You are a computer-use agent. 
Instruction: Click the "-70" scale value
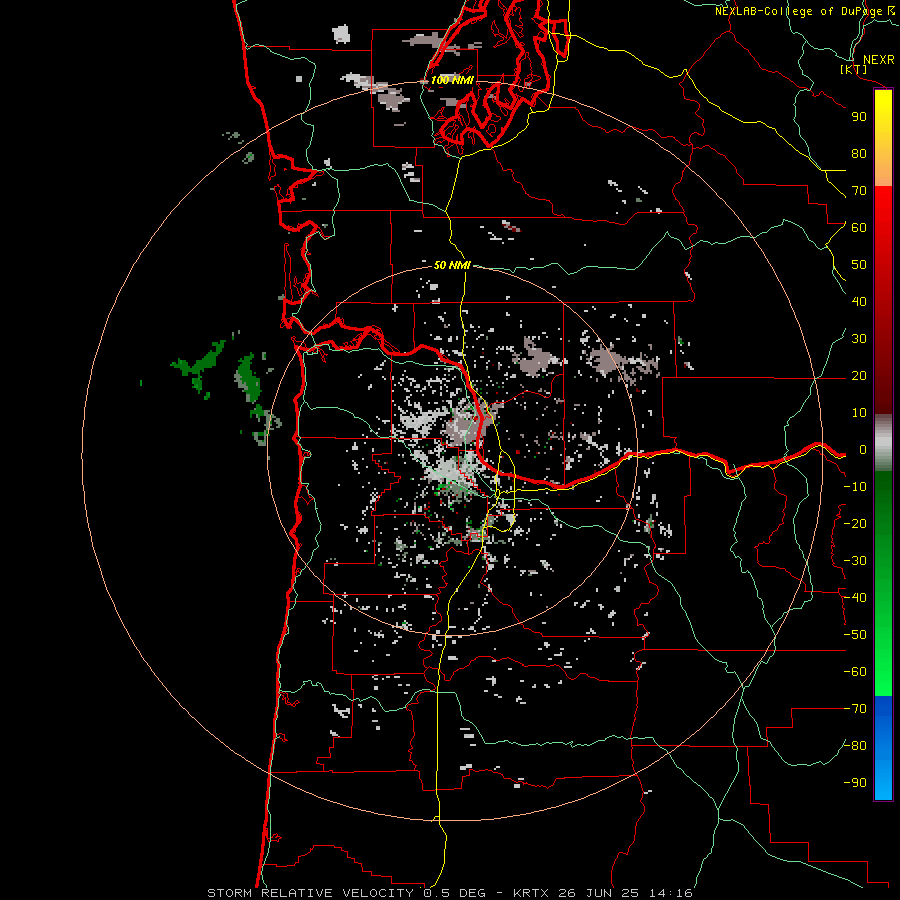(855, 709)
